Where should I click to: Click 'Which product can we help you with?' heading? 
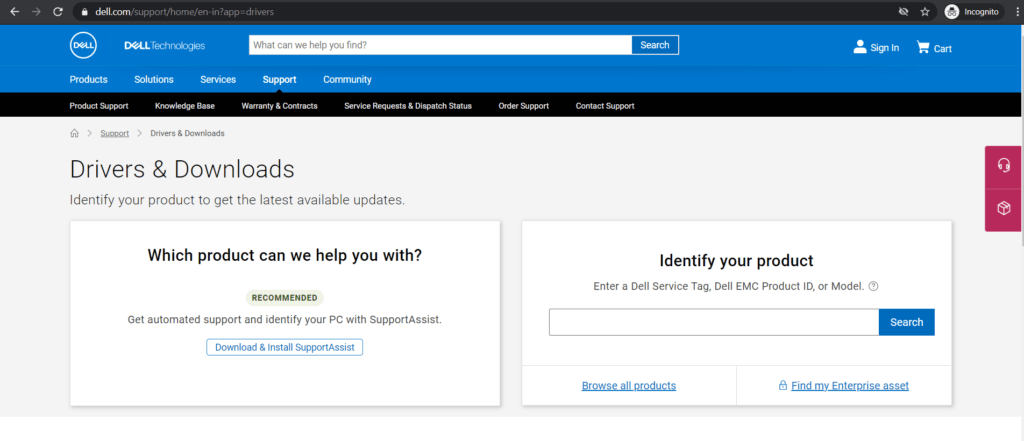(x=285, y=255)
